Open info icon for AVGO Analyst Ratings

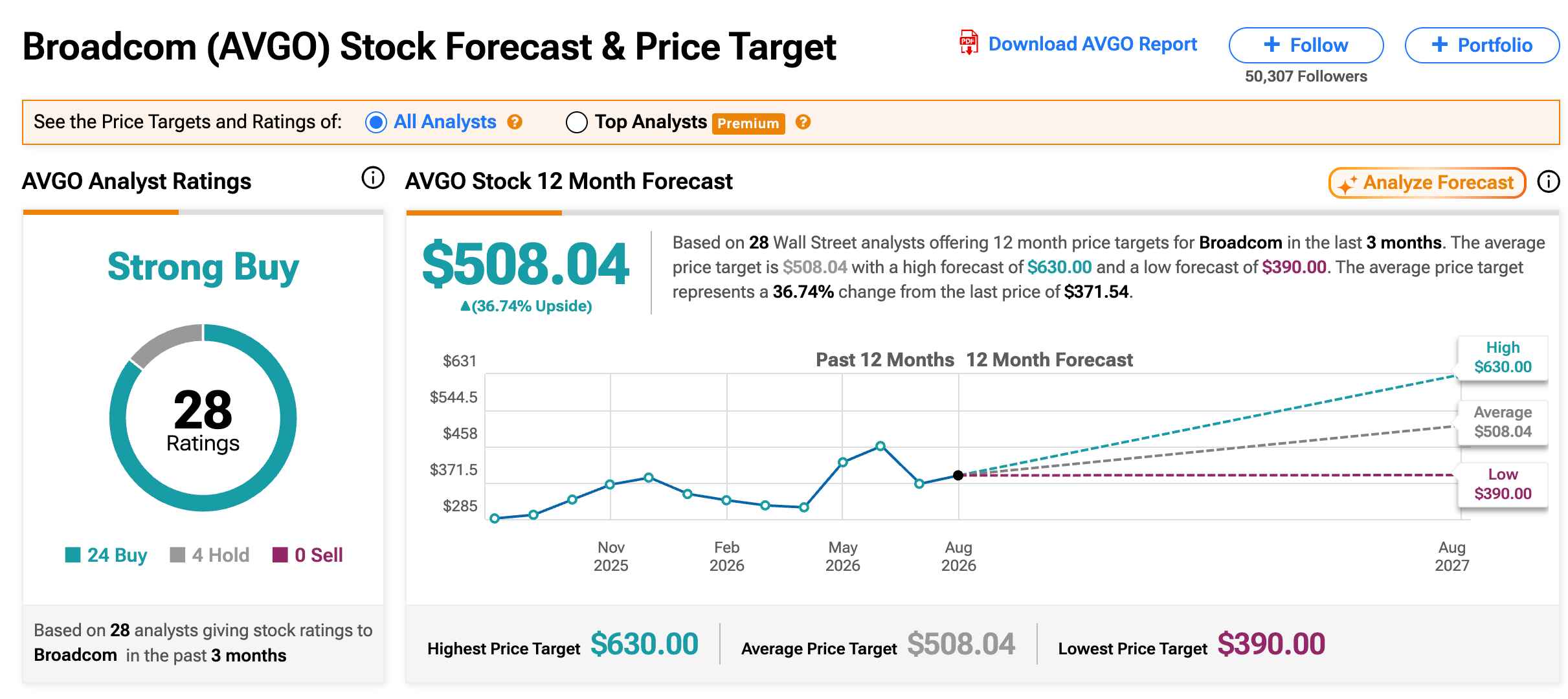coord(373,177)
